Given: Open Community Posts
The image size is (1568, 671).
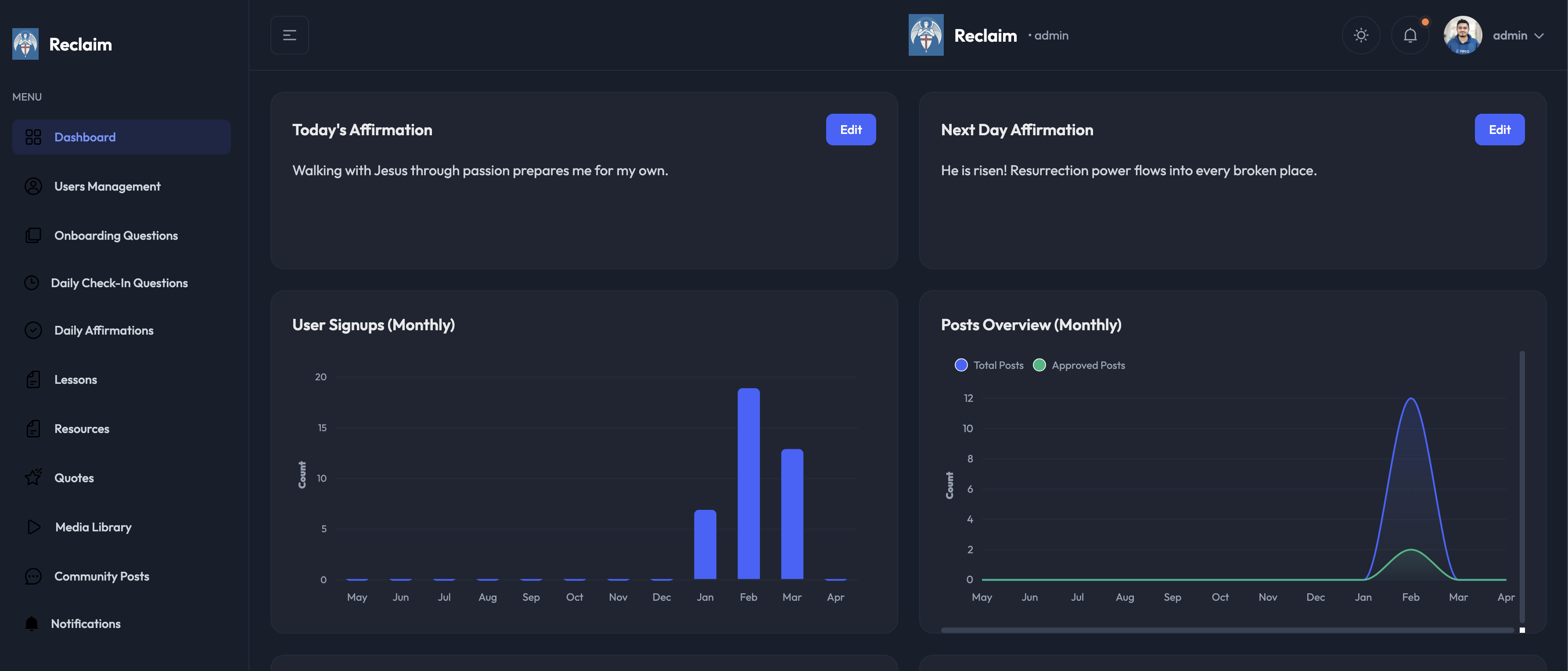Looking at the screenshot, I should click(x=121, y=577).
